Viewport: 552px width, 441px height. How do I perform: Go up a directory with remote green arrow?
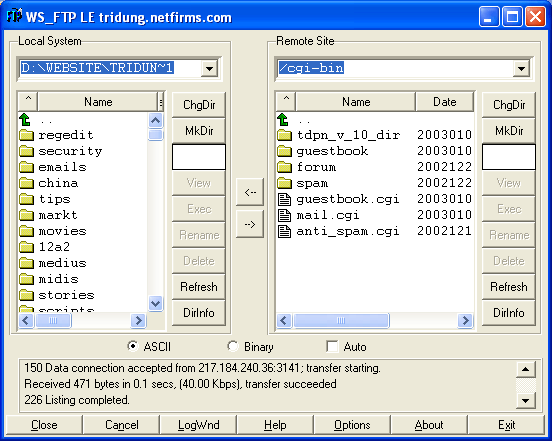[283, 120]
